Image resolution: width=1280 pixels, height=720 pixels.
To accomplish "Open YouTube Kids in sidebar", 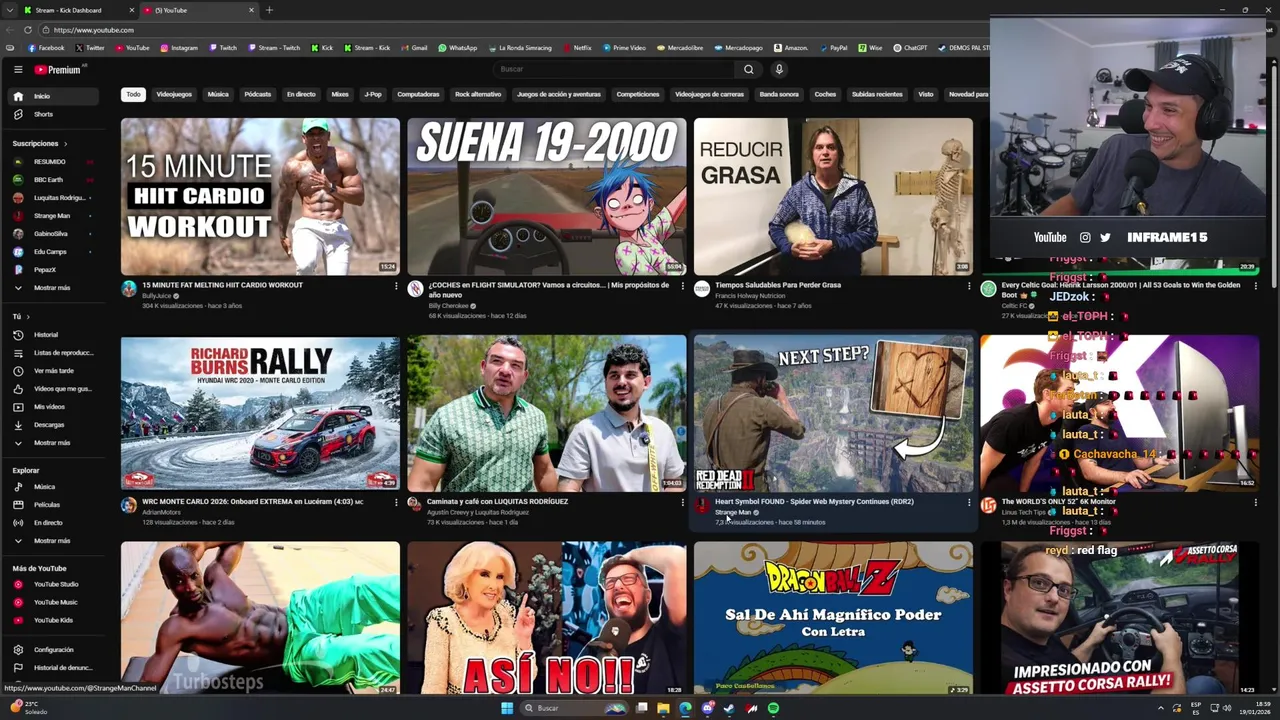I will [53, 620].
